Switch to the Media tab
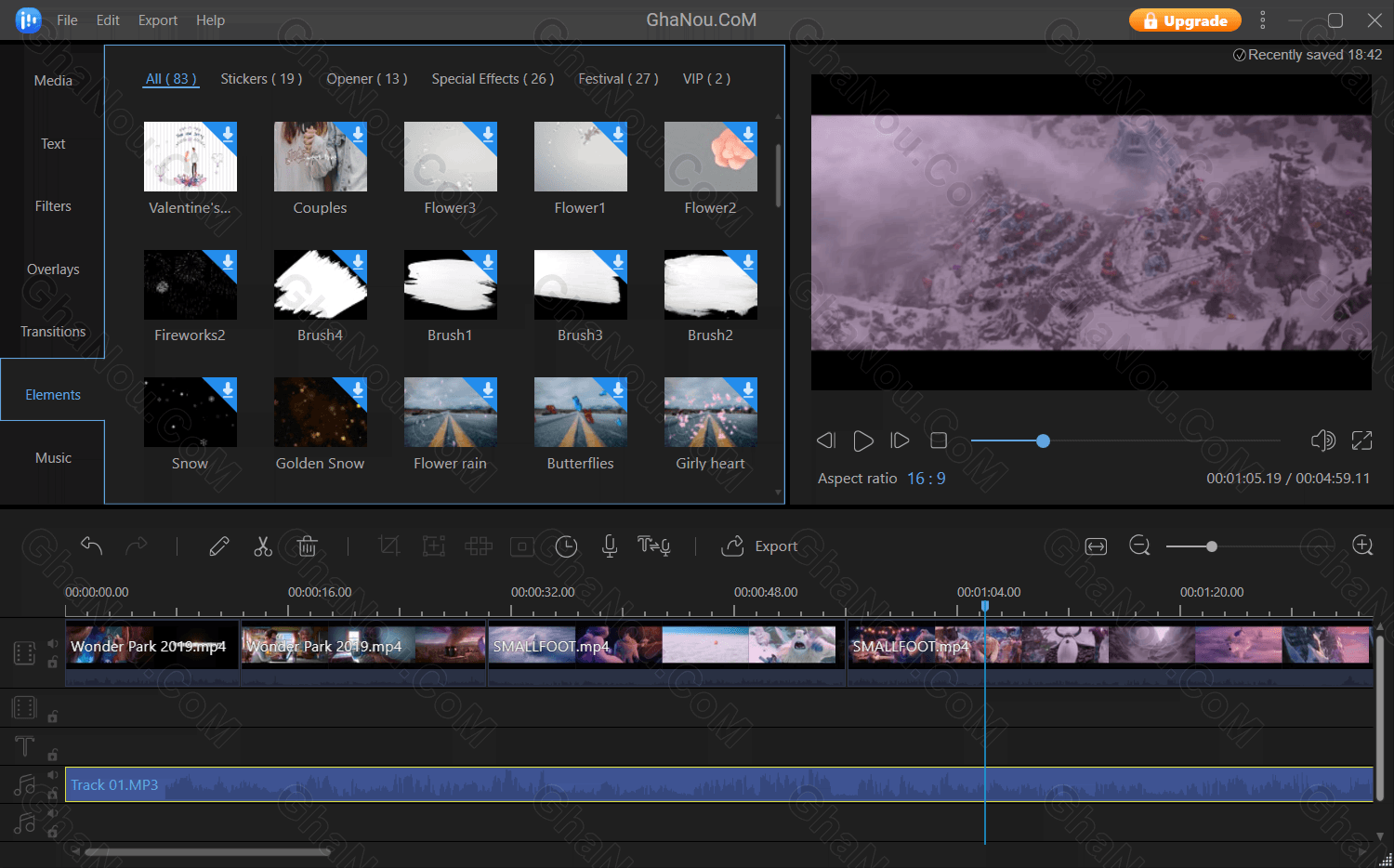 coord(53,81)
